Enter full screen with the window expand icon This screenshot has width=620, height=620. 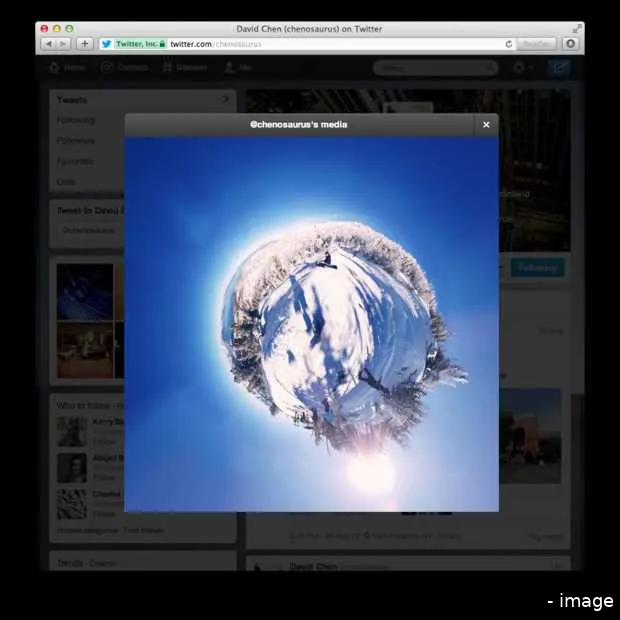click(577, 29)
